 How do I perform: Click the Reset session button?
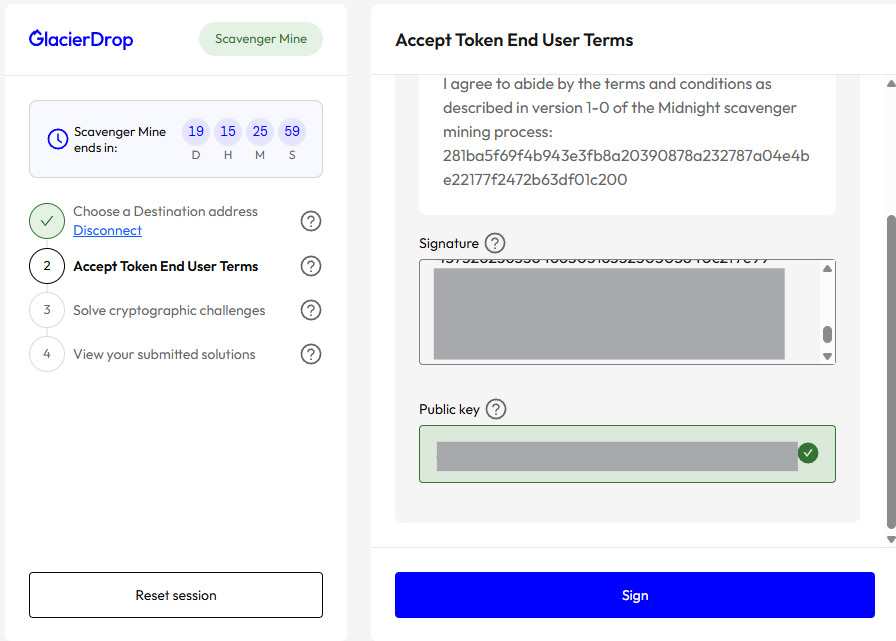point(176,595)
